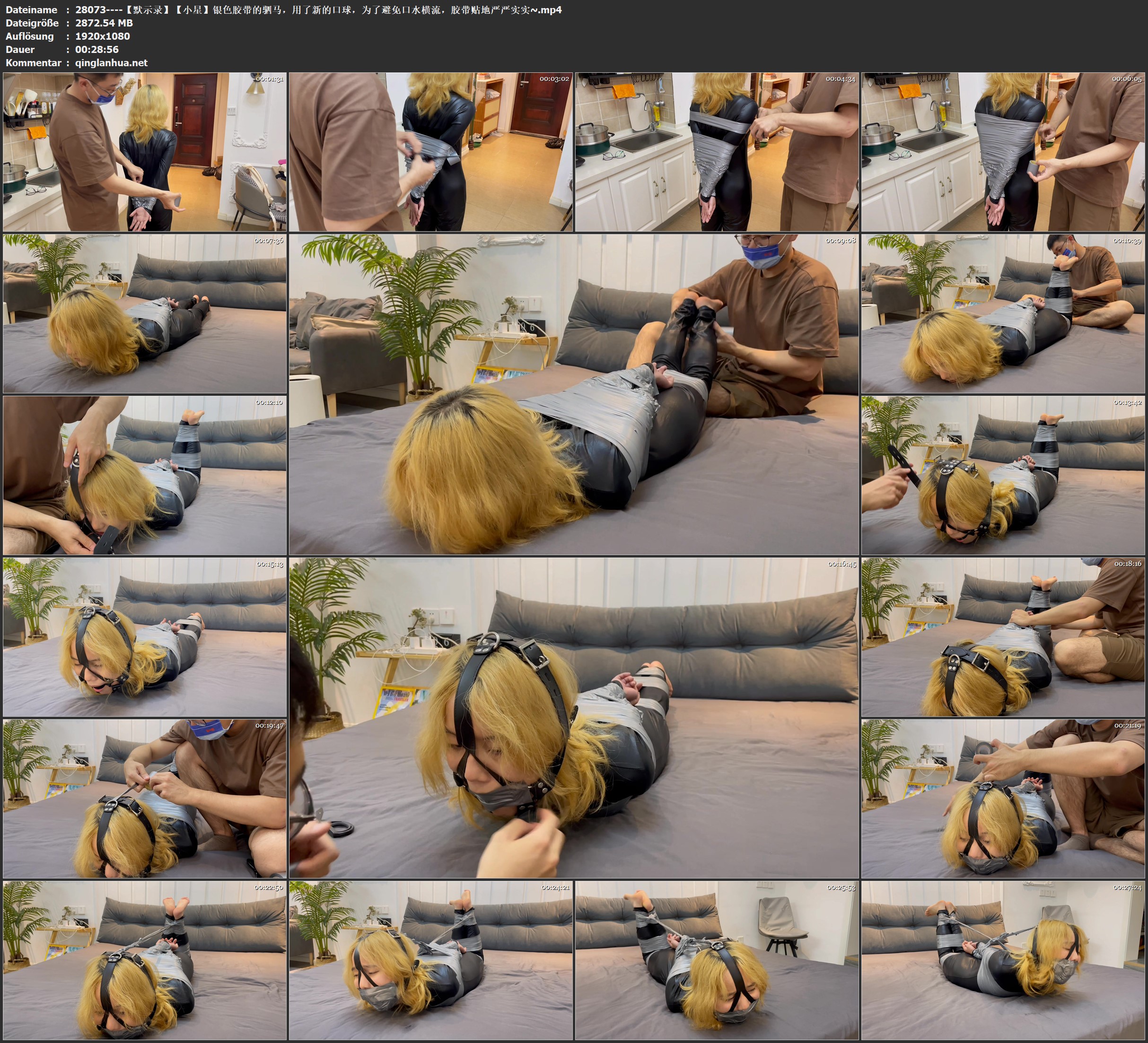This screenshot has width=1148, height=1043.
Task: Click the thumbnail timestamped 00:01:31
Action: tap(145, 151)
